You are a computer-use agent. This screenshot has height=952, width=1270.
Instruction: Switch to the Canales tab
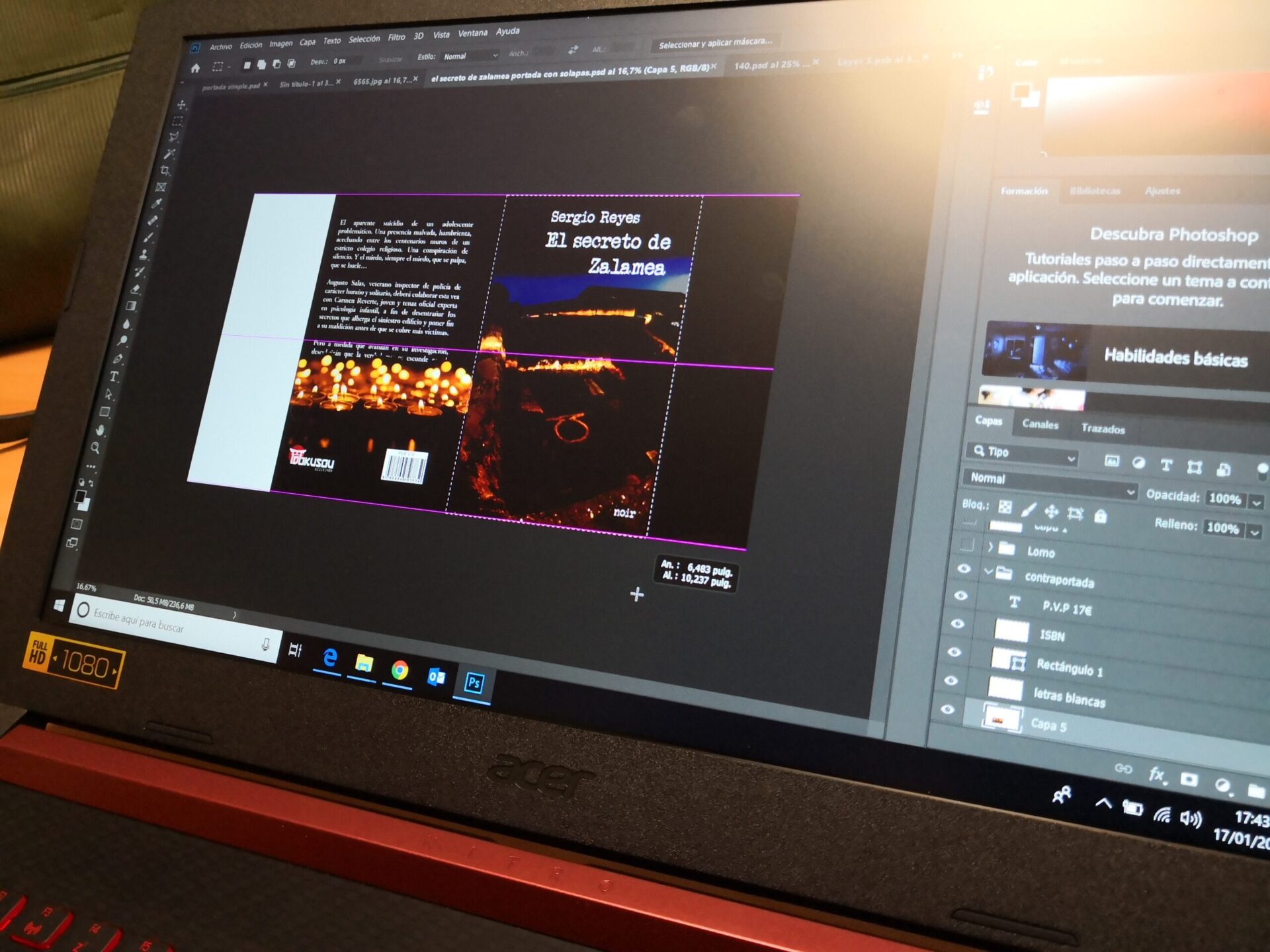[x=1040, y=424]
